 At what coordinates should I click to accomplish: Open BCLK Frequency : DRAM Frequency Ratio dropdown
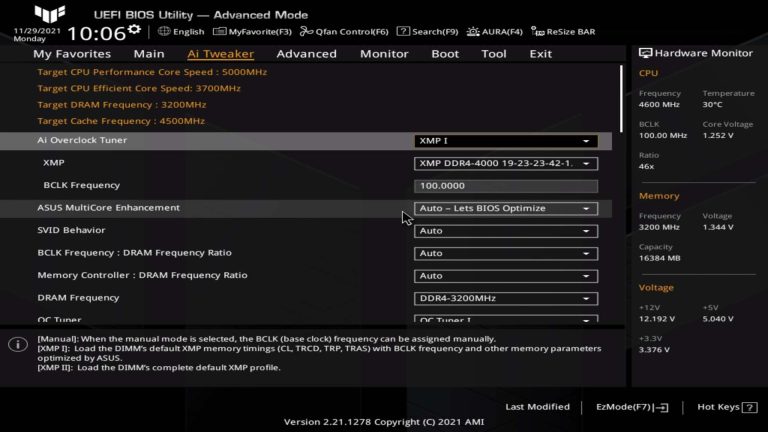506,254
